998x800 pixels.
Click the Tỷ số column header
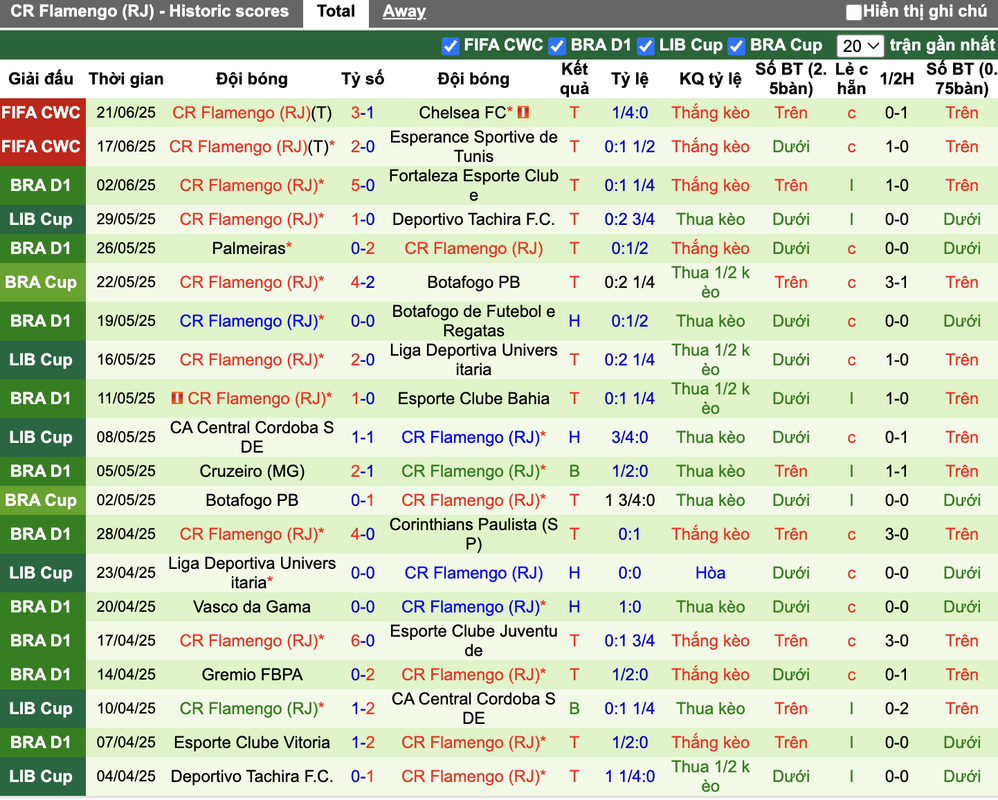362,79
